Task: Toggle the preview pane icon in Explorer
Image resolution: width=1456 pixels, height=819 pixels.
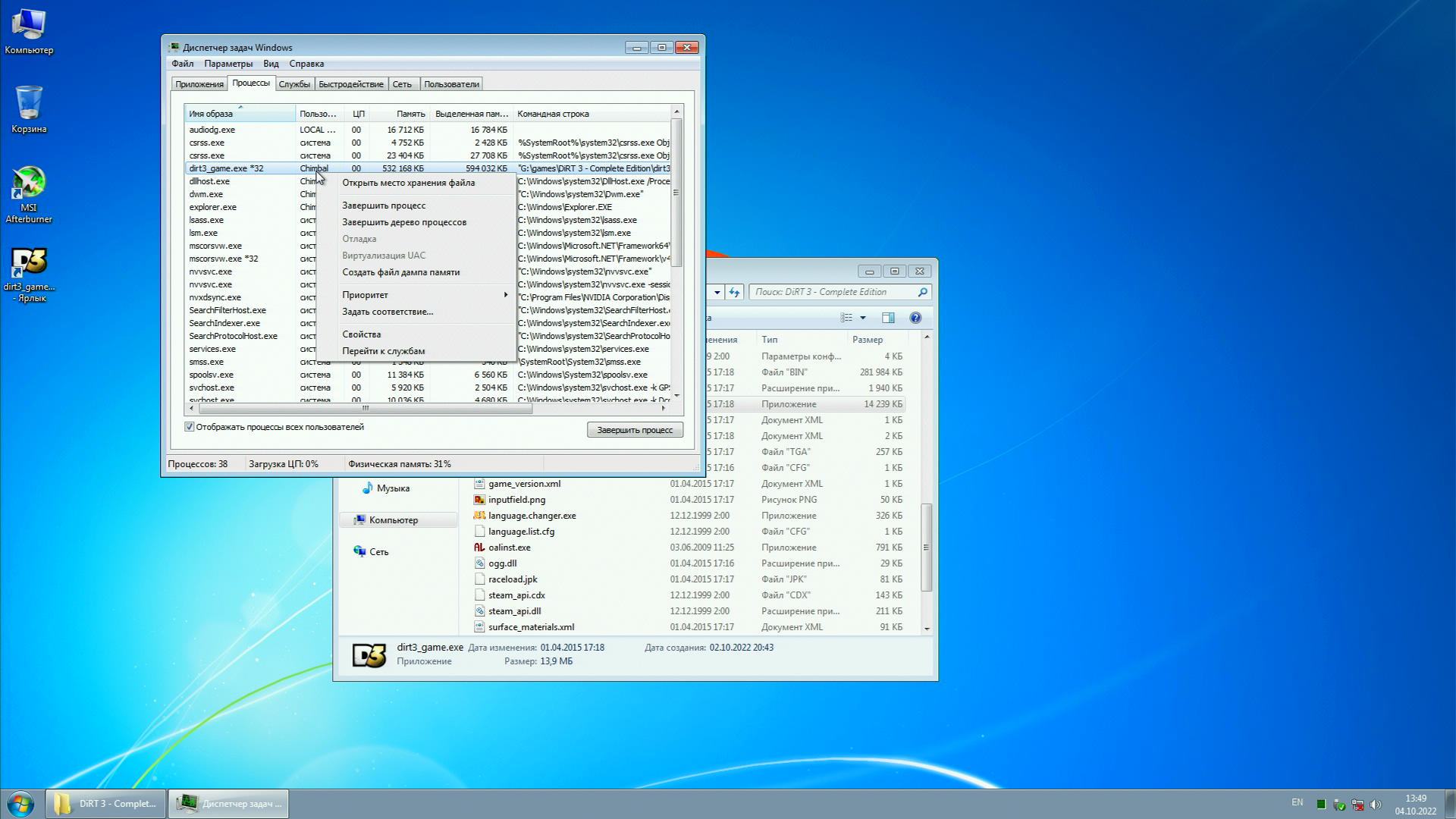Action: point(888,318)
